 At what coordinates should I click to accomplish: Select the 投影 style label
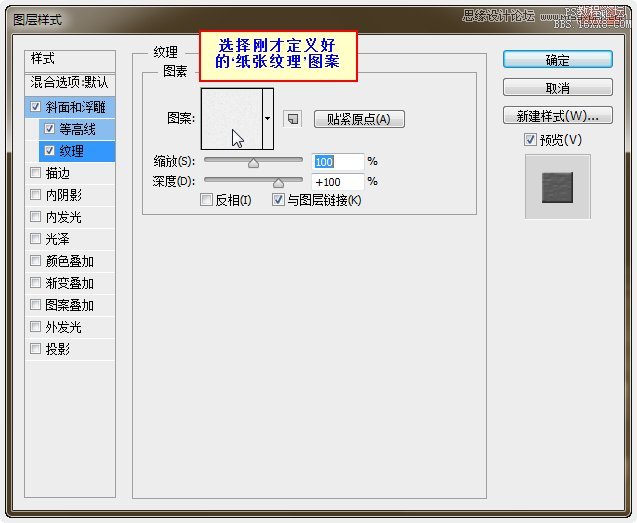click(x=57, y=349)
